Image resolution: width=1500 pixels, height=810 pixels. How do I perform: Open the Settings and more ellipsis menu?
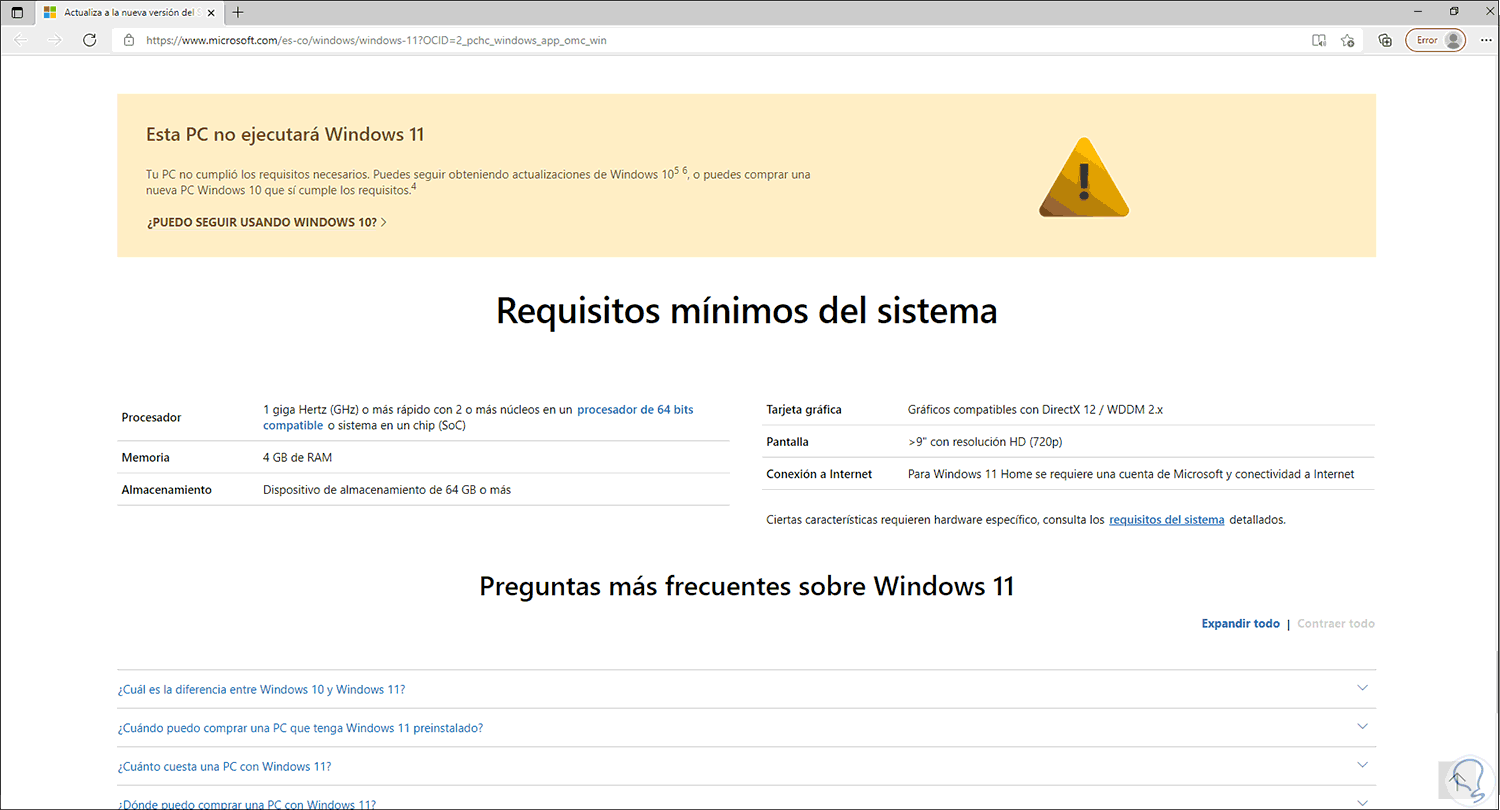tap(1484, 40)
